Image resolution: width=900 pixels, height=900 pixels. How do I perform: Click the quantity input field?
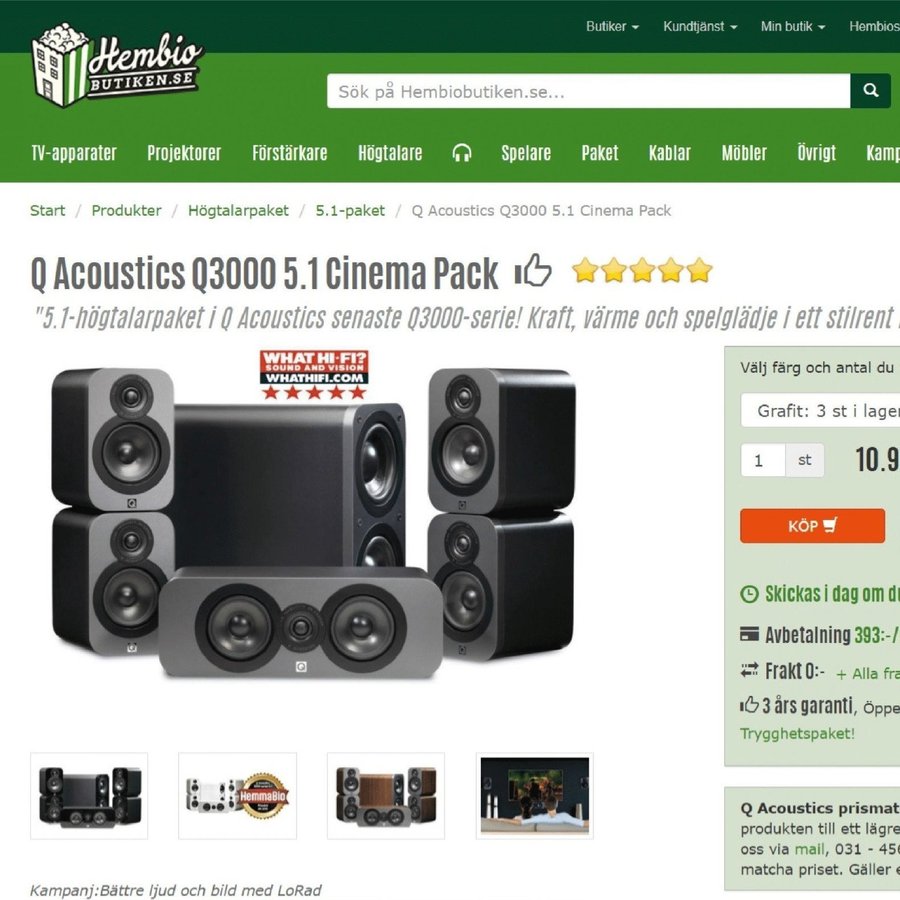pos(763,460)
